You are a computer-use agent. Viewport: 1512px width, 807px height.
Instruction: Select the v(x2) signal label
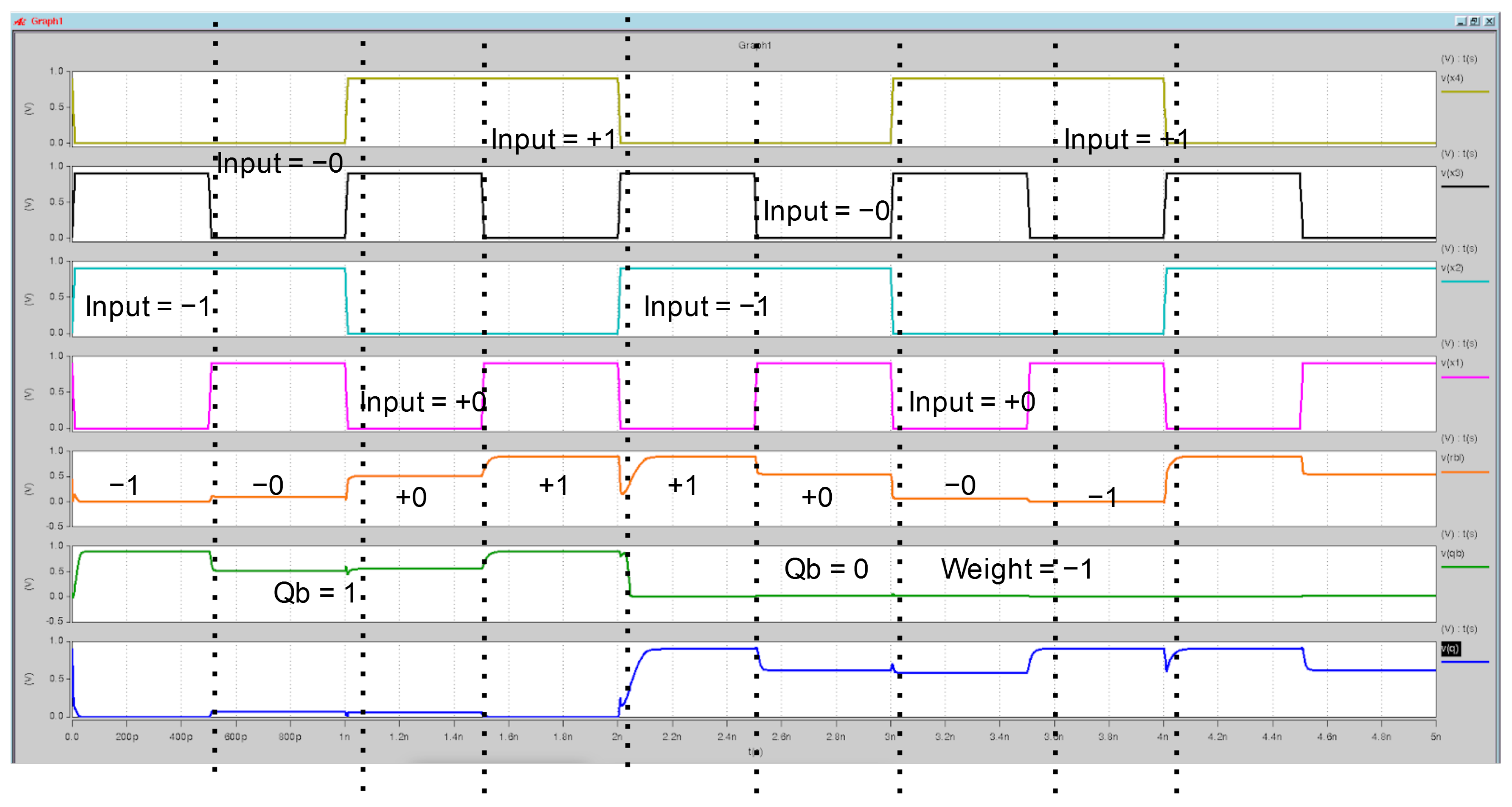tap(1452, 268)
